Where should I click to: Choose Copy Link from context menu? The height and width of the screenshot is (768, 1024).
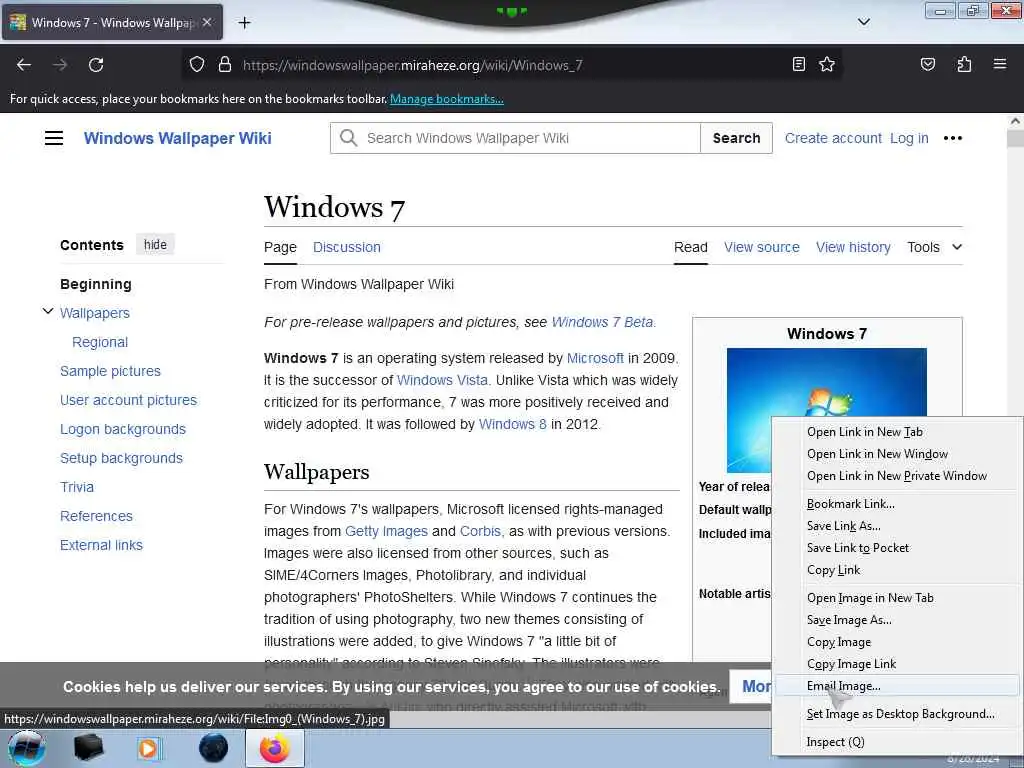(833, 570)
